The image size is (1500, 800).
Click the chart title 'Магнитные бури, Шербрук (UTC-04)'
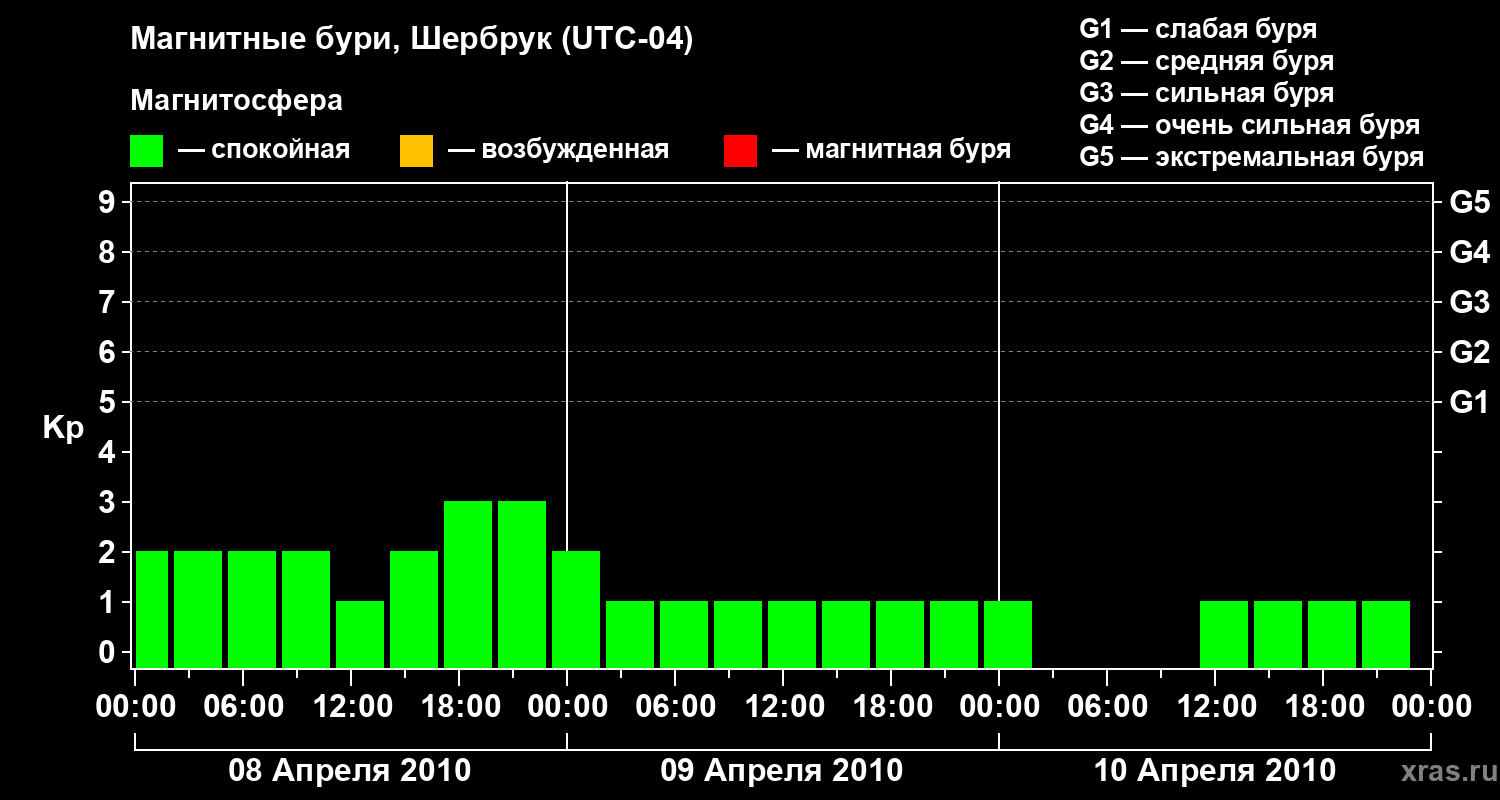coord(412,41)
